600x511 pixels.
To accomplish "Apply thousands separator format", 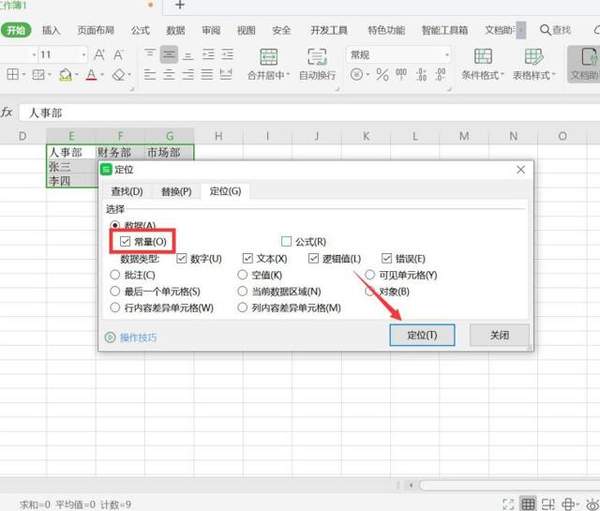I will click(401, 74).
